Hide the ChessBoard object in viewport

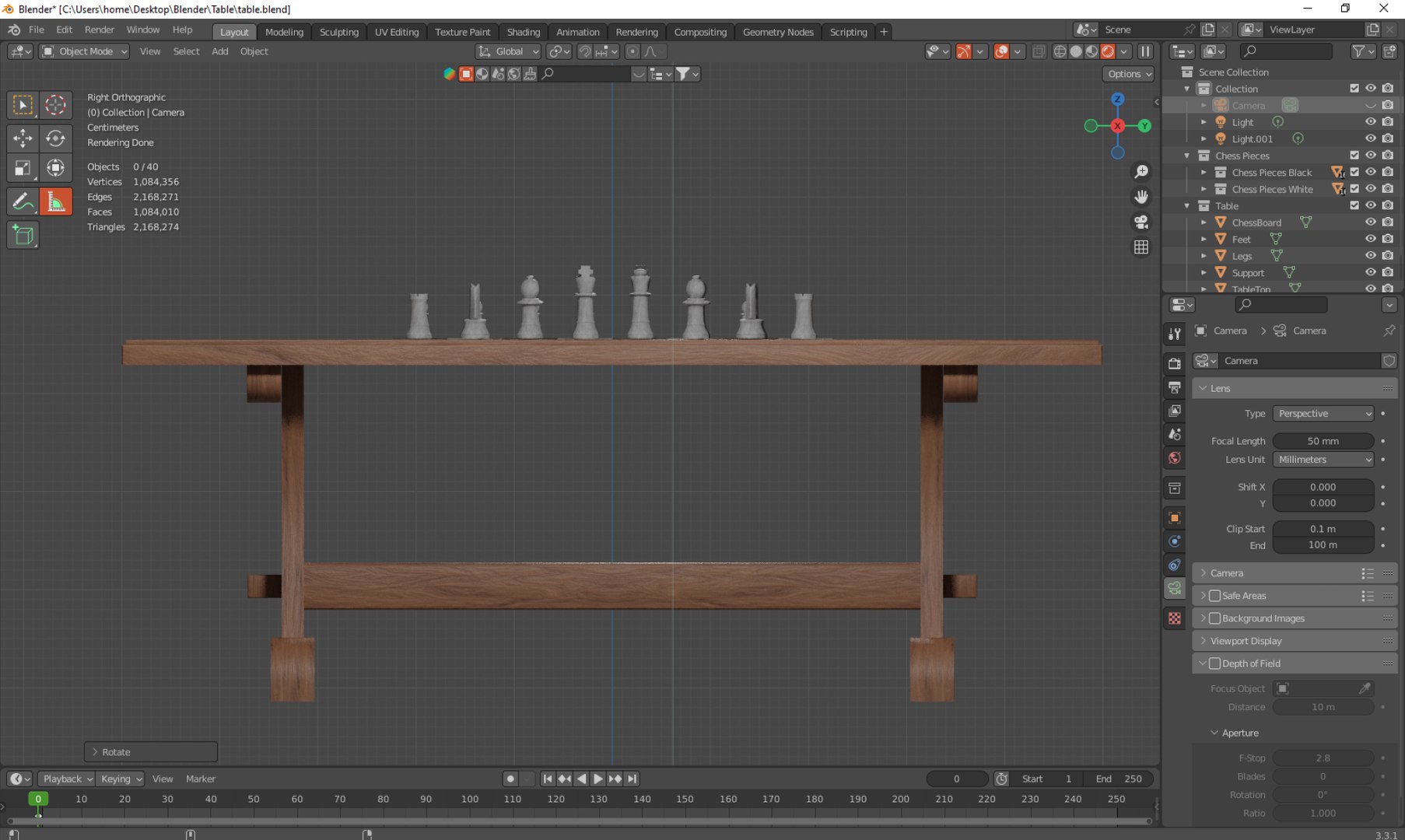coord(1371,222)
